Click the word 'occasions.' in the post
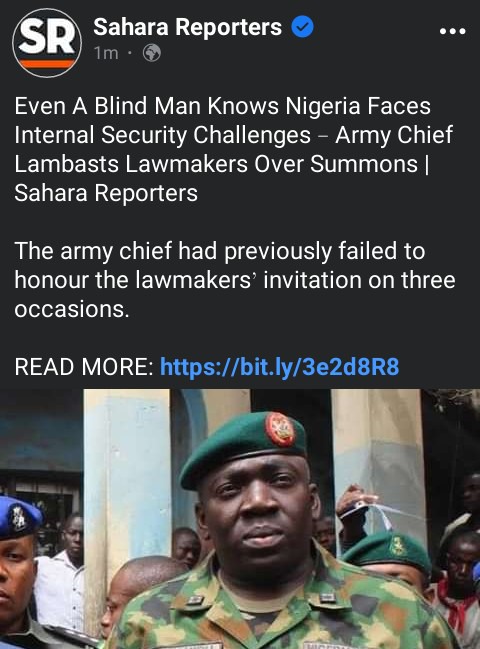 [x=72, y=309]
